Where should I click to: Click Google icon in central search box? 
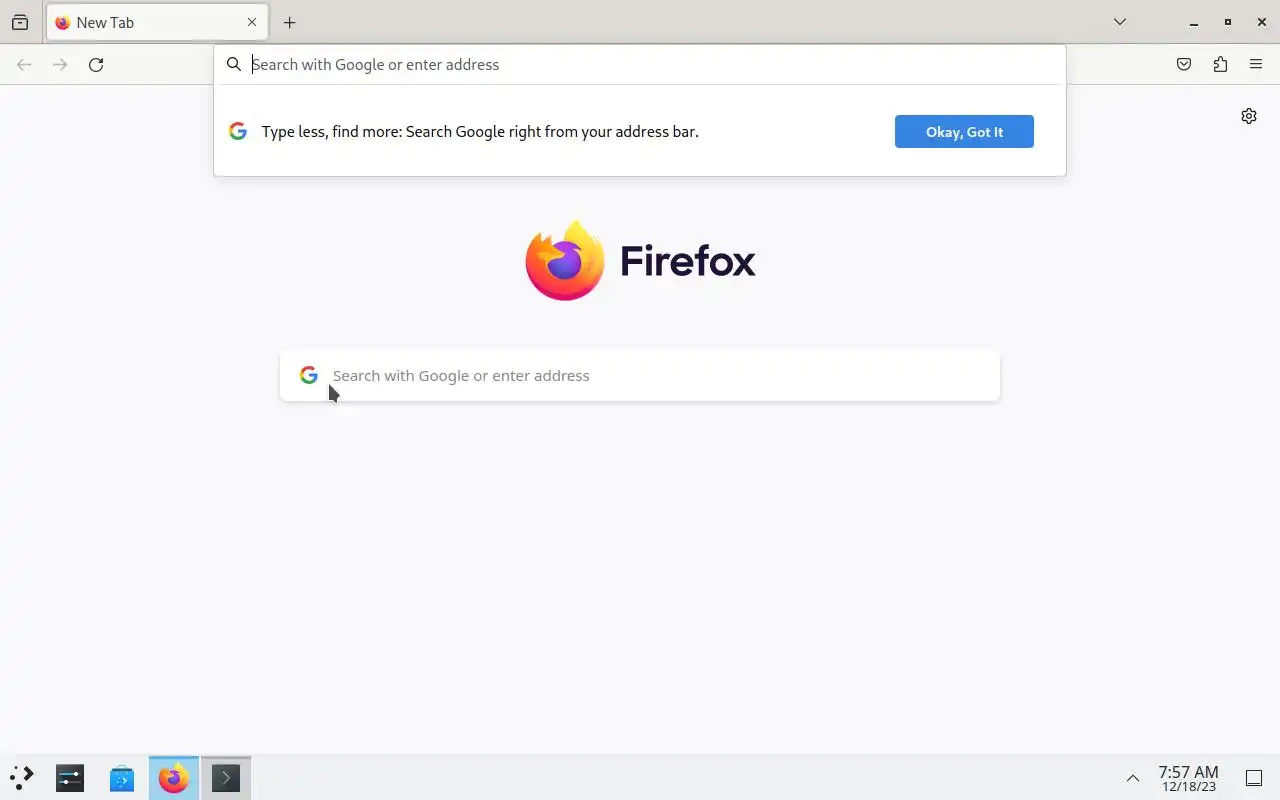tap(309, 375)
